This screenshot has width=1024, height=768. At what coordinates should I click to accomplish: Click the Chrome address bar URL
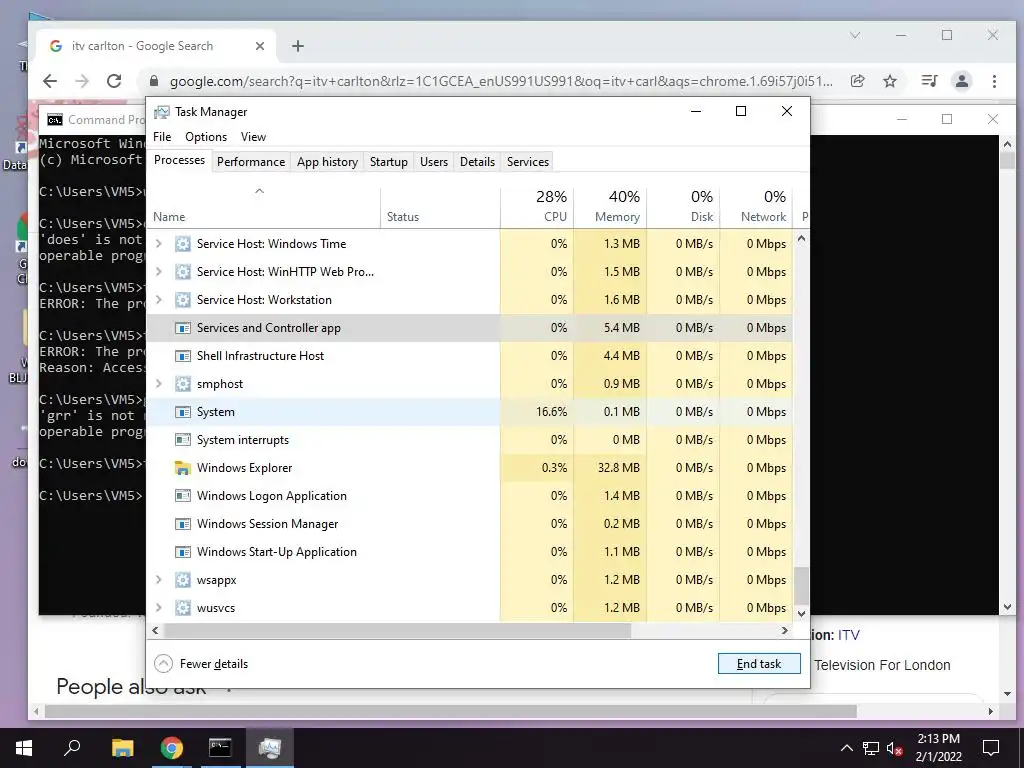point(501,81)
